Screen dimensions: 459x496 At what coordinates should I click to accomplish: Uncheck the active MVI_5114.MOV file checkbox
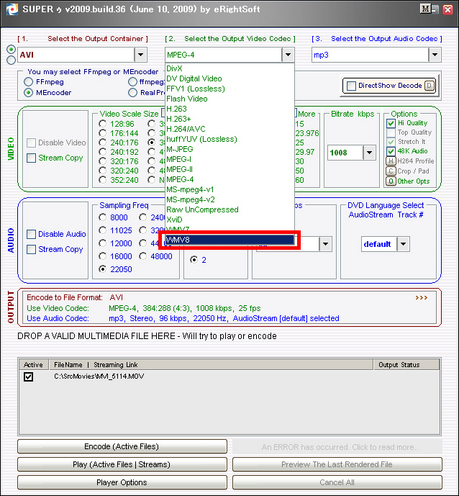(28, 377)
